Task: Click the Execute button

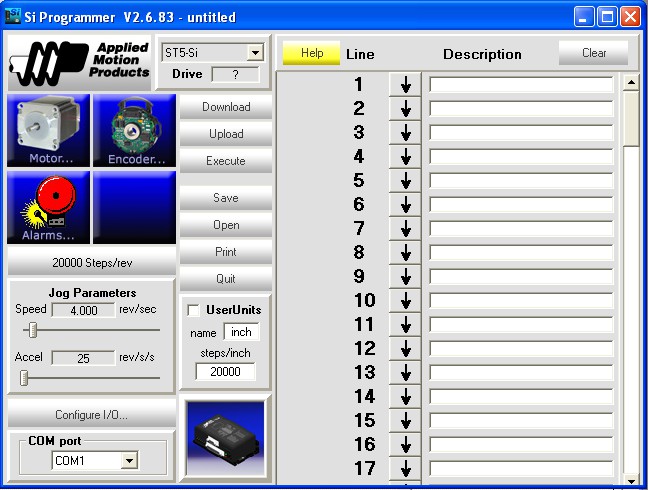Action: coord(226,161)
